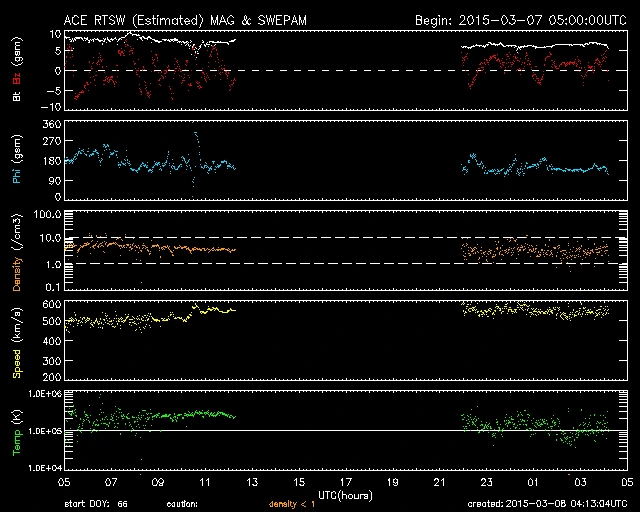Click the green Temp (K) axis label
The height and width of the screenshot is (512, 640).
click(17, 432)
